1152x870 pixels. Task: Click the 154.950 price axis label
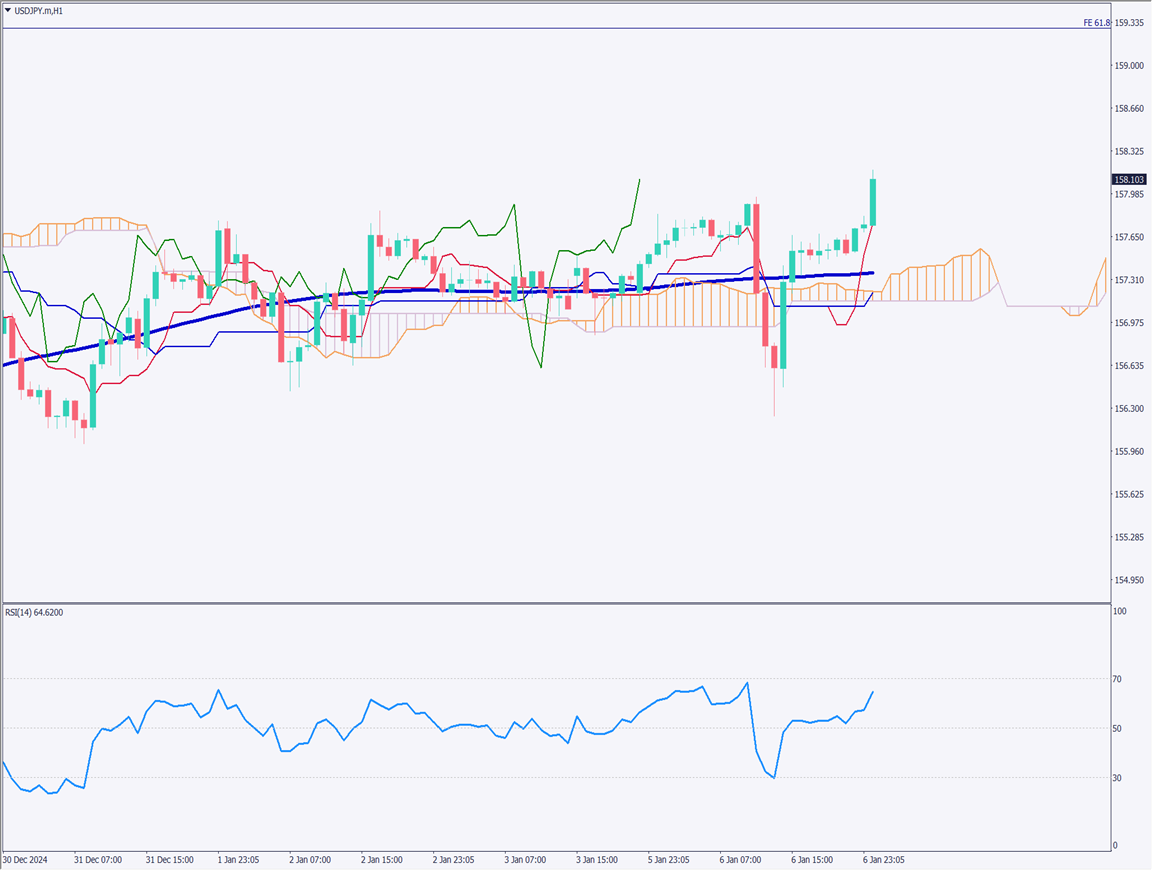(x=1130, y=580)
